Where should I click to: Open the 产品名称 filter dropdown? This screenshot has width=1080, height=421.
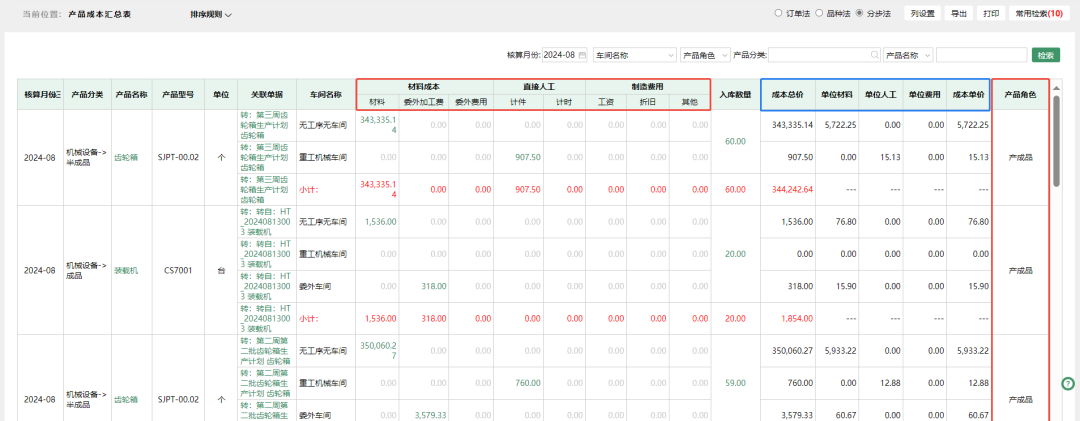(x=908, y=55)
